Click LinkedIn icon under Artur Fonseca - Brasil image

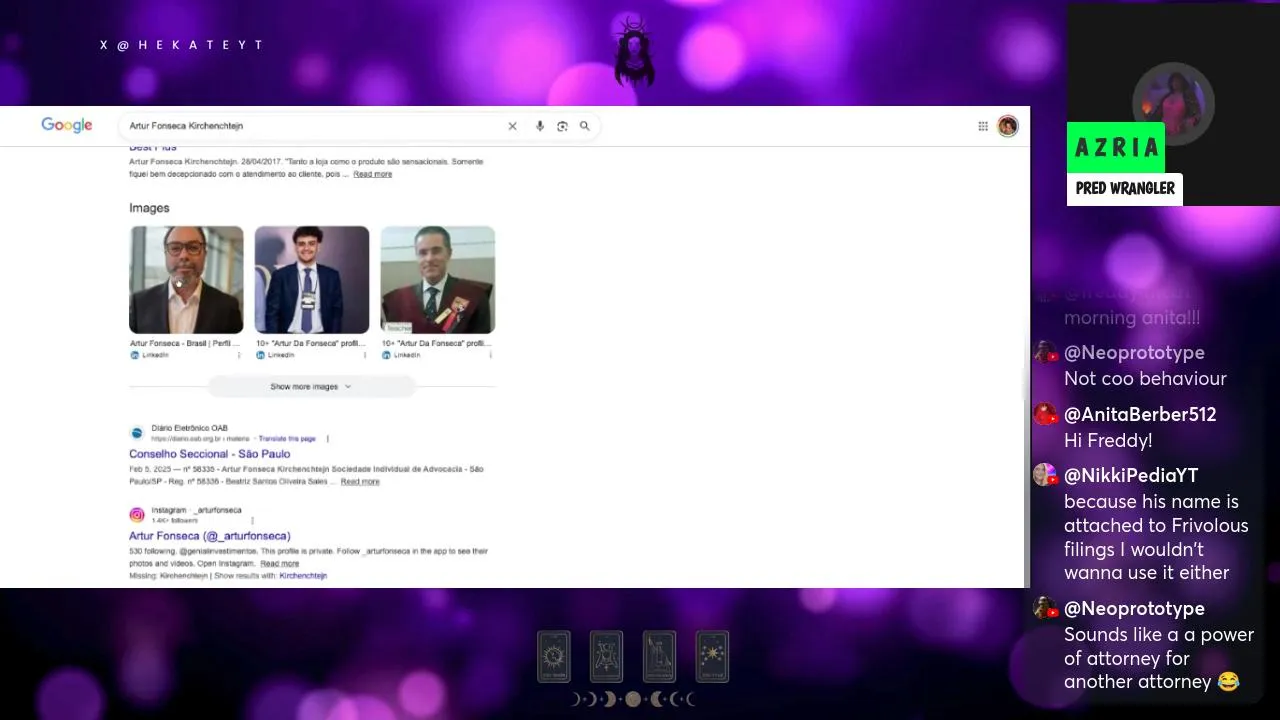[x=134, y=355]
